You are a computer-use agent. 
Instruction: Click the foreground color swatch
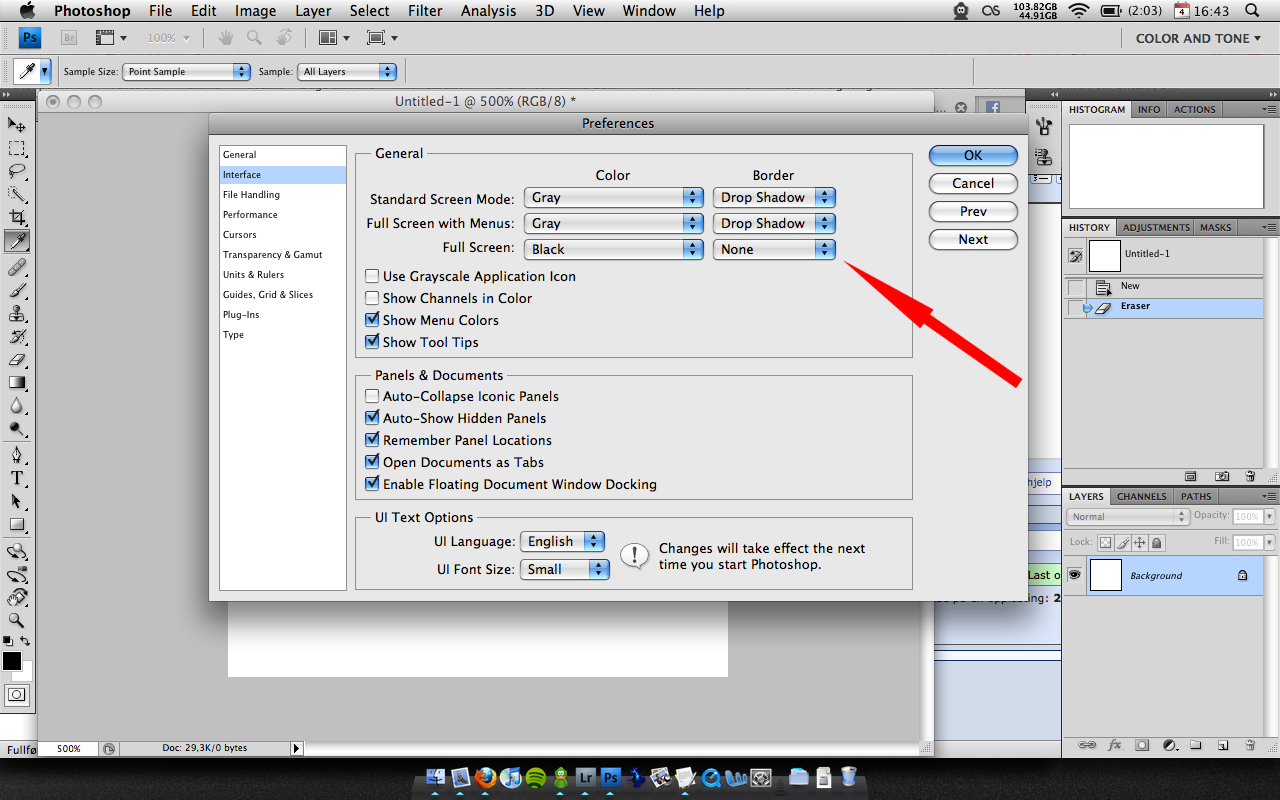coord(11,661)
